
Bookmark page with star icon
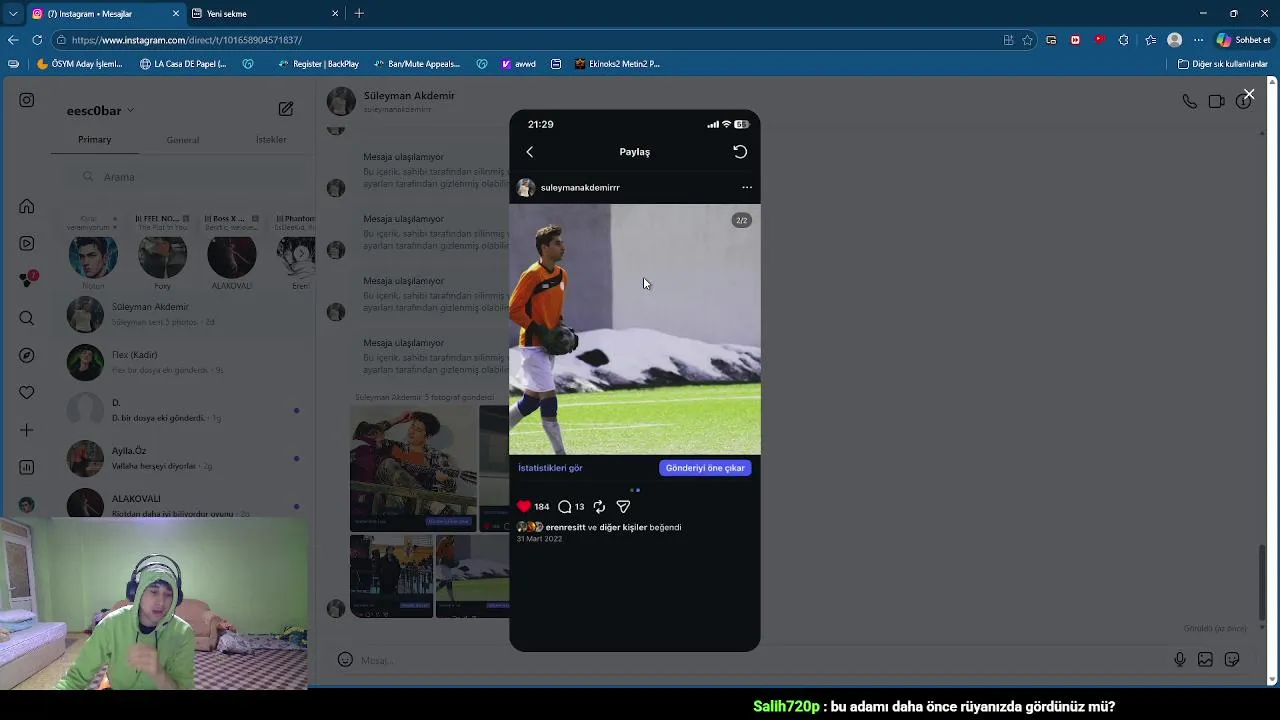tap(1027, 40)
